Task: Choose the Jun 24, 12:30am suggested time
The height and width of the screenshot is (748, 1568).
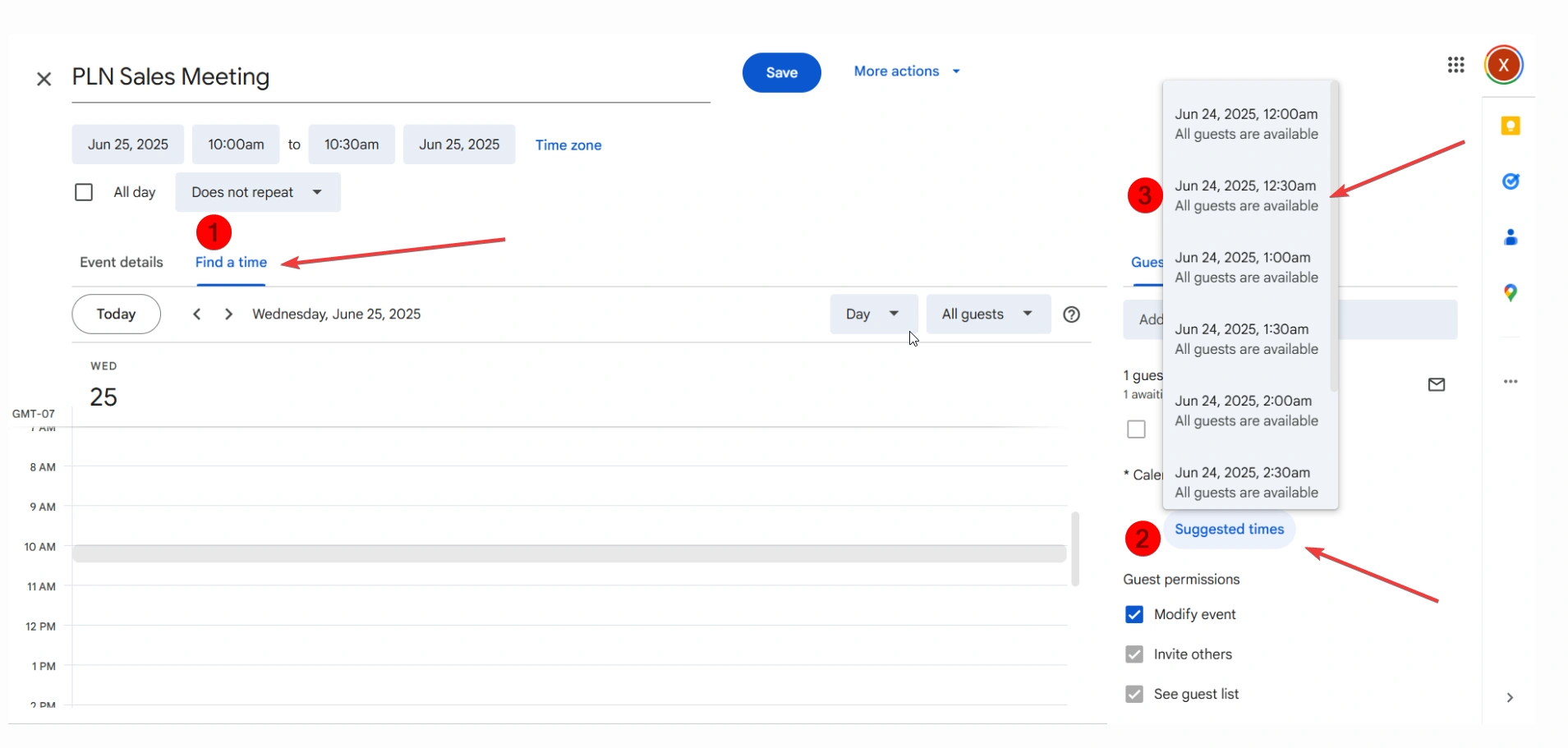Action: 1246,195
